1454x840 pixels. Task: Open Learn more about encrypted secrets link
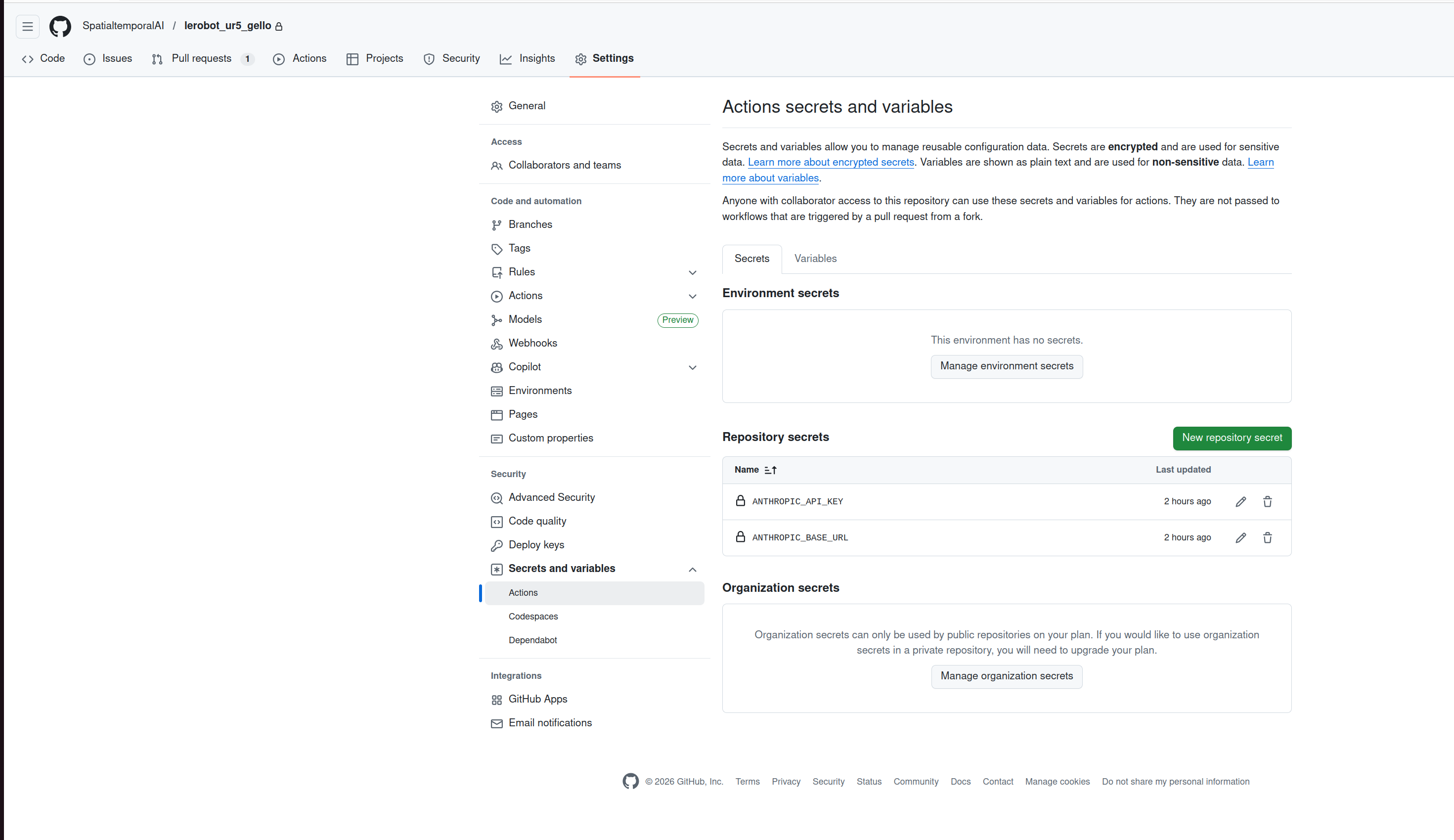pos(831,162)
